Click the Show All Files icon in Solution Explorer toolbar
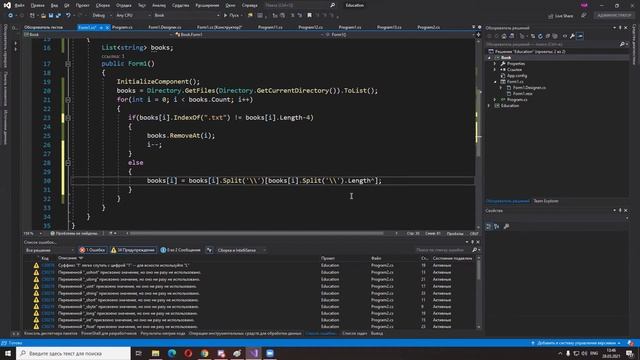 (555, 36)
